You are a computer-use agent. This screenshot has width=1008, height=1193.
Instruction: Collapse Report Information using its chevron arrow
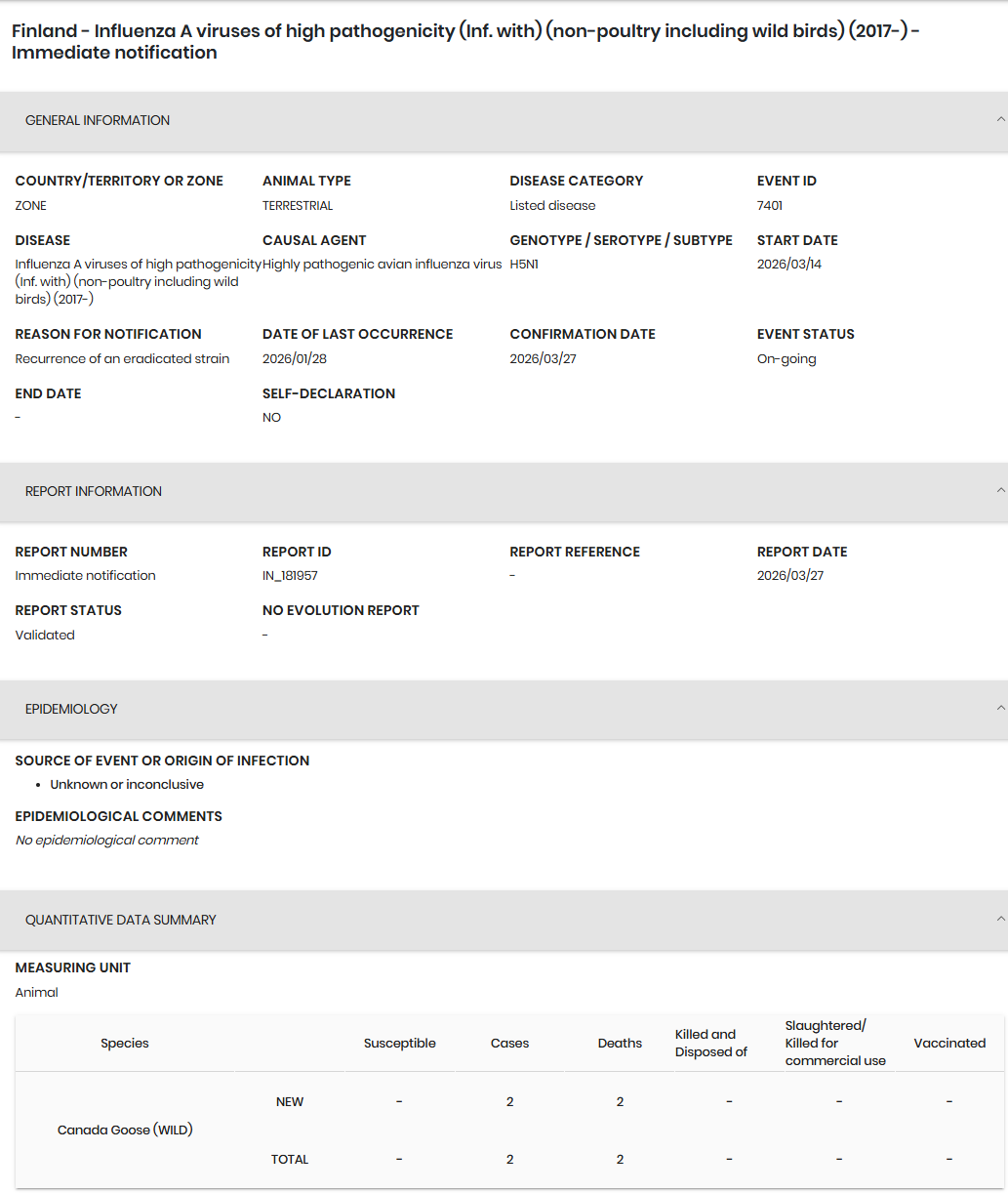pos(1000,490)
